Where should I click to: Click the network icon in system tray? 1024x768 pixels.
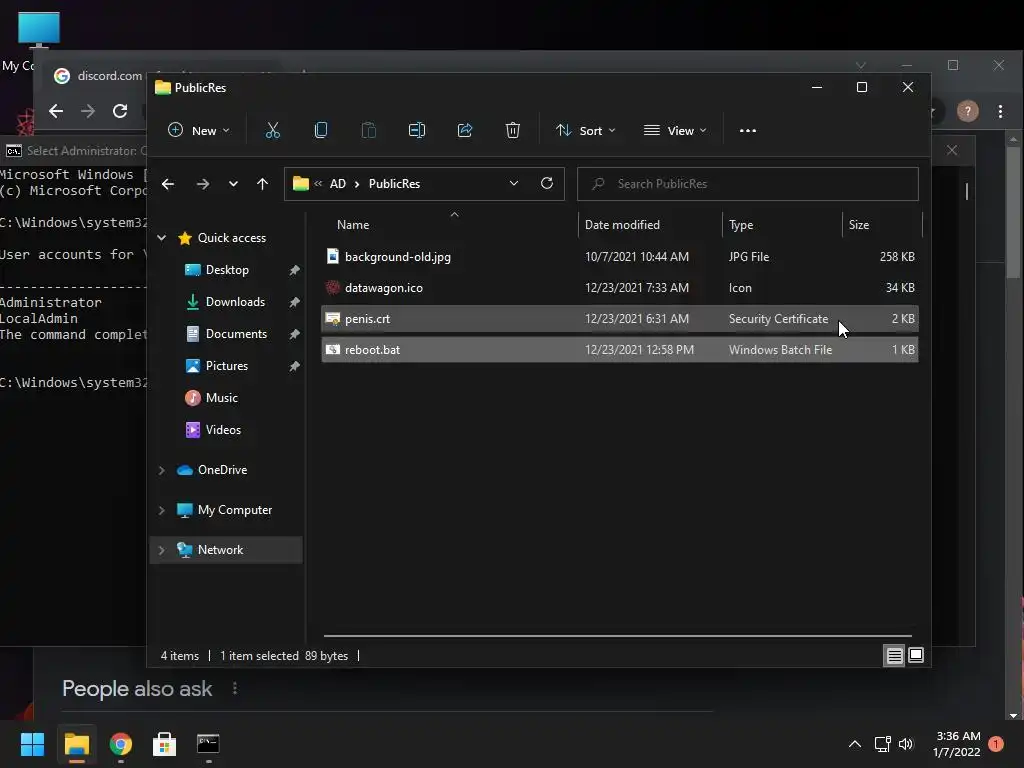coord(882,744)
